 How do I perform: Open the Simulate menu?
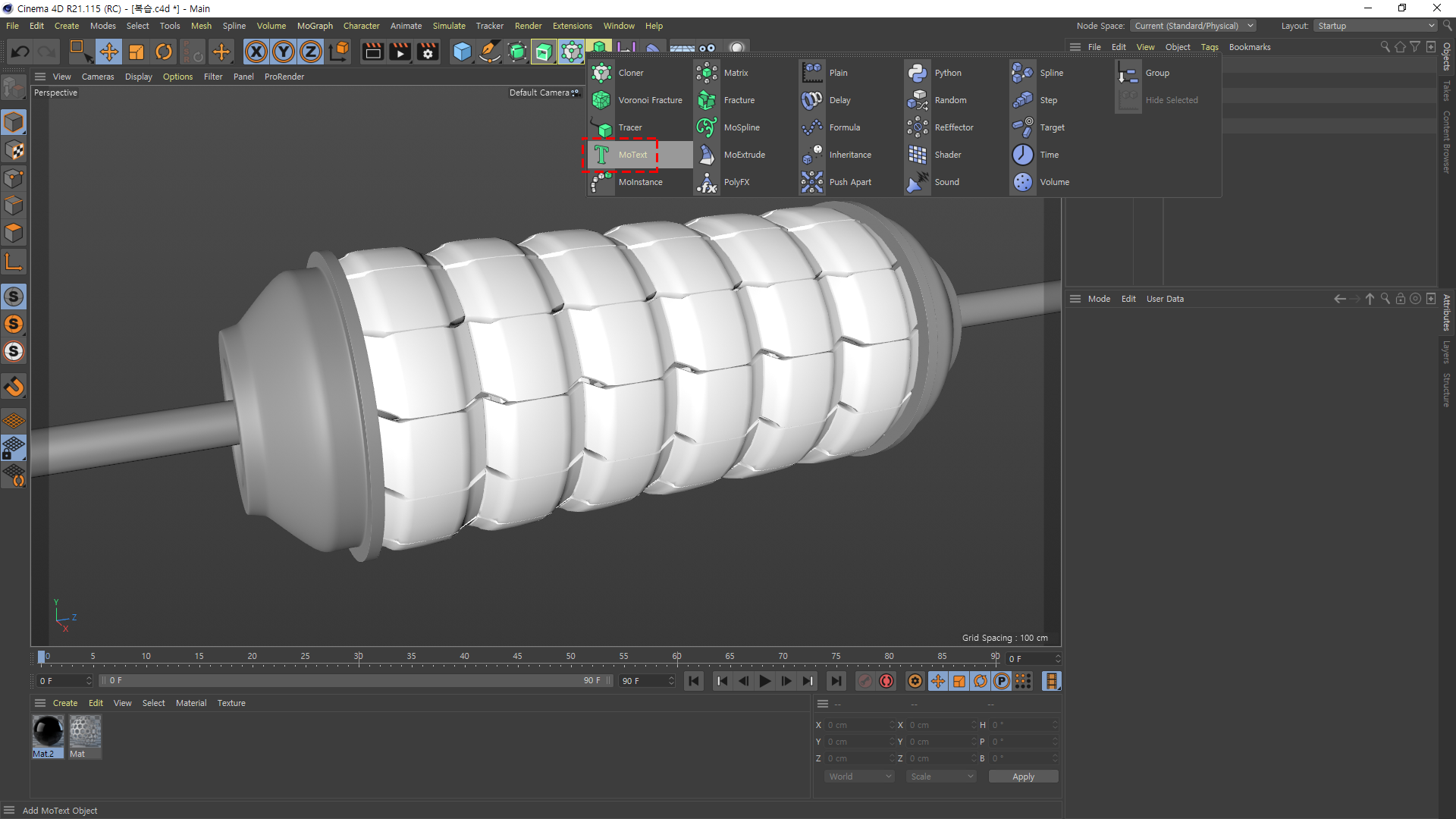(x=449, y=26)
